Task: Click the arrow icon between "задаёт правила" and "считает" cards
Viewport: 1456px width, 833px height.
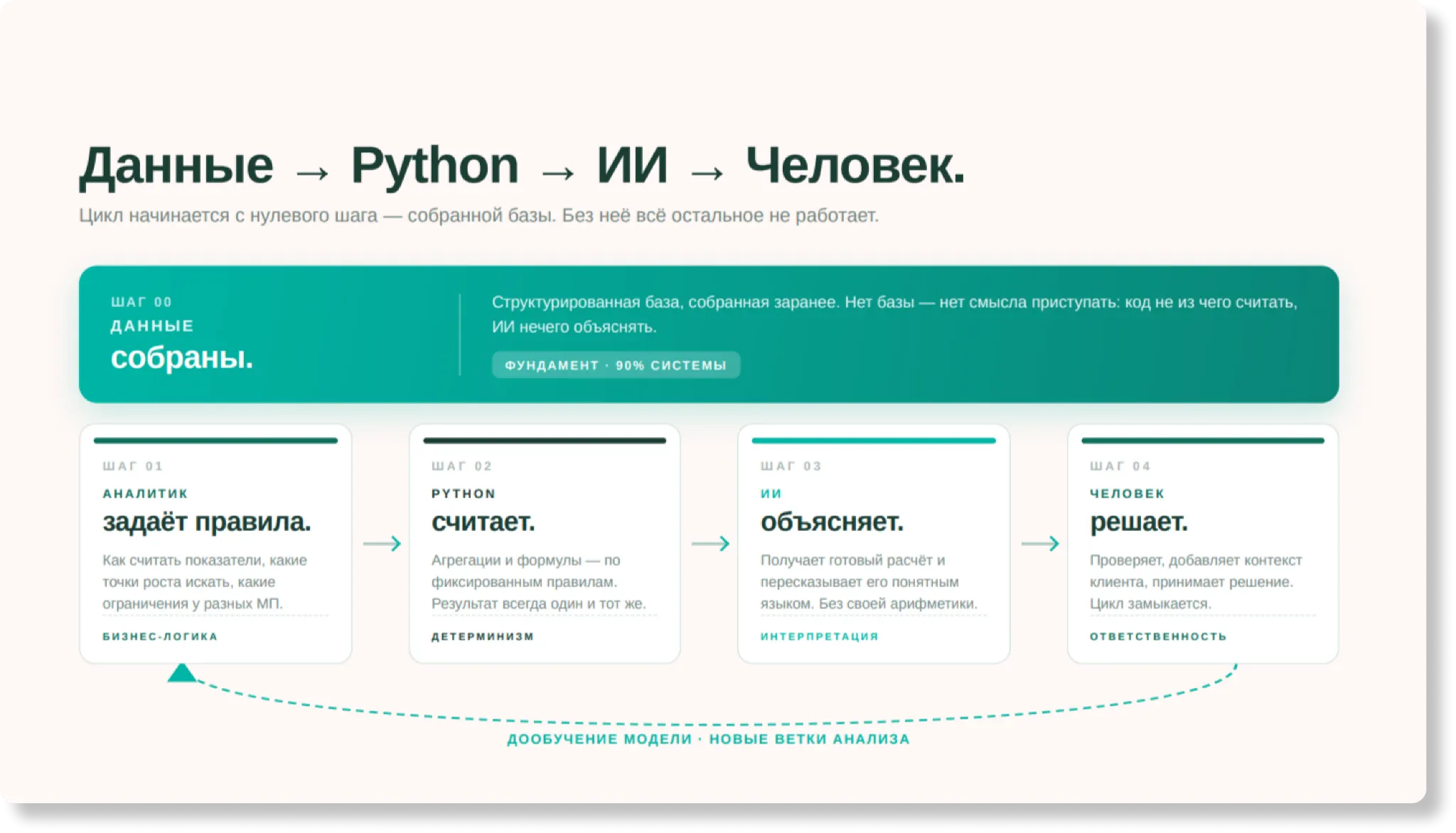Action: tap(382, 544)
